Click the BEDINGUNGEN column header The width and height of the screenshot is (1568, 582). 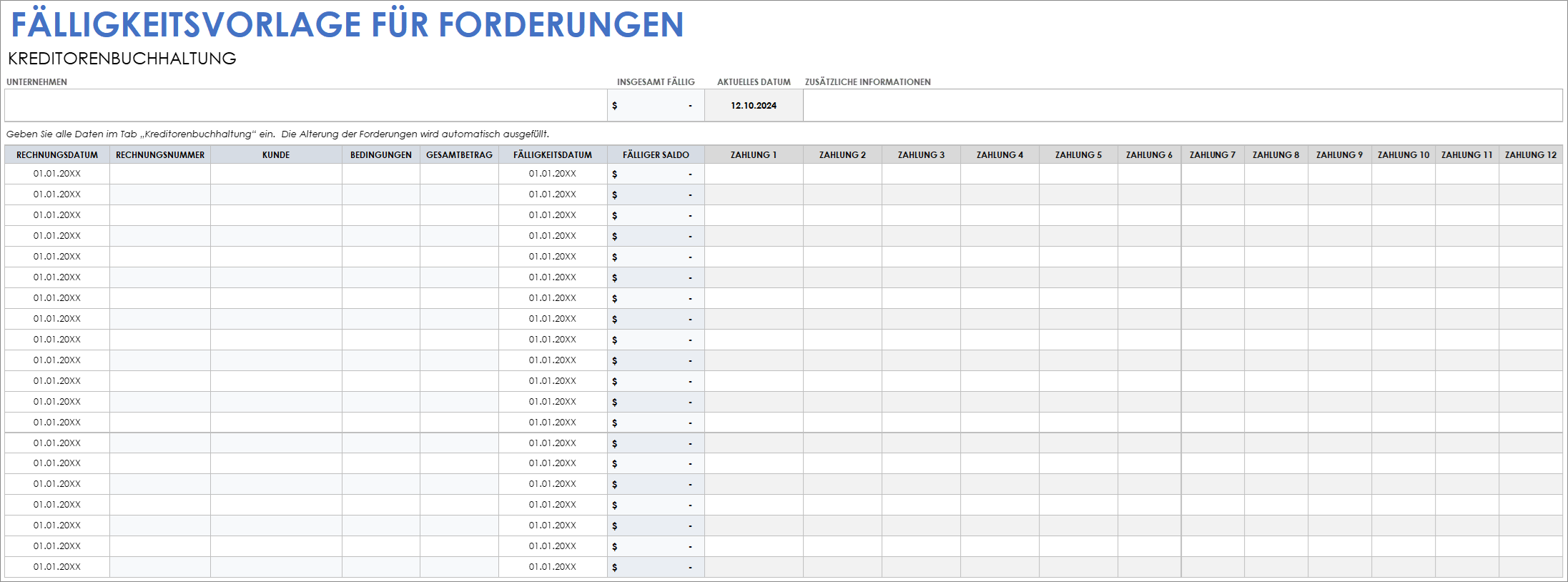pos(381,154)
